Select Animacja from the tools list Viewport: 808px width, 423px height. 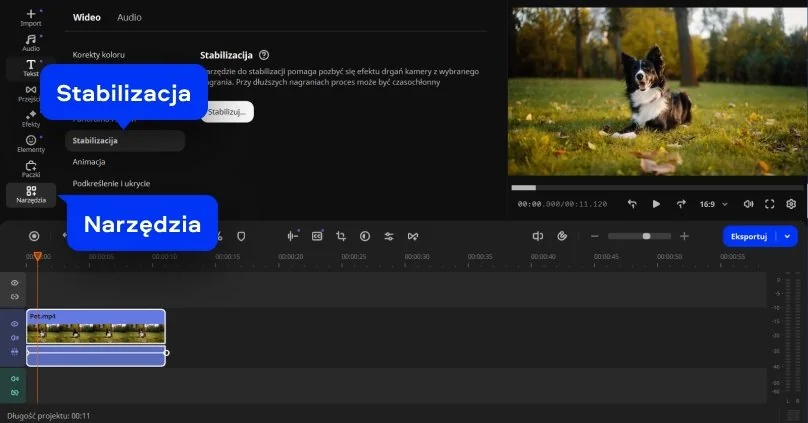[89, 162]
